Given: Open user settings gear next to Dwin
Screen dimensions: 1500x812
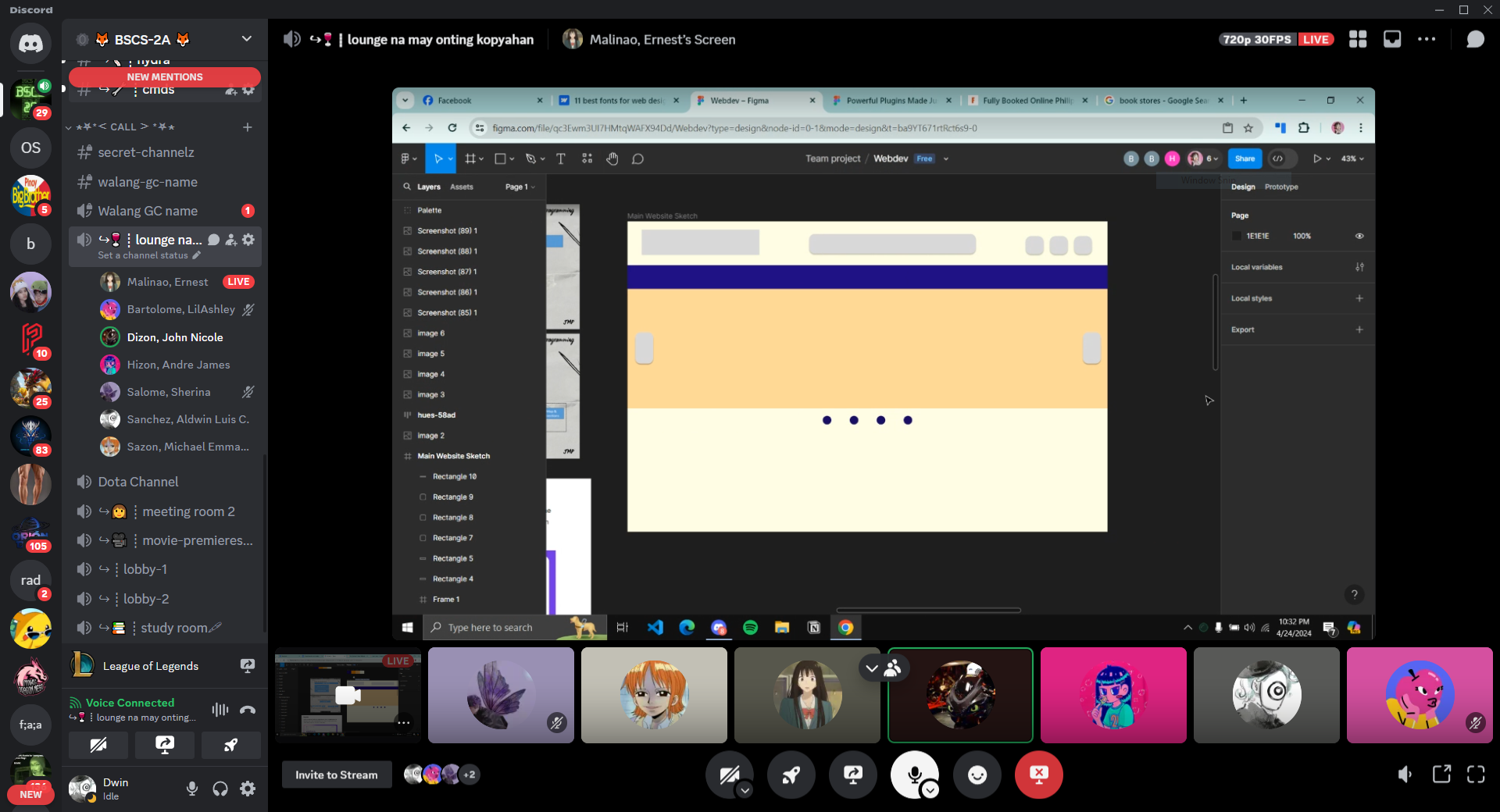Looking at the screenshot, I should (x=248, y=789).
